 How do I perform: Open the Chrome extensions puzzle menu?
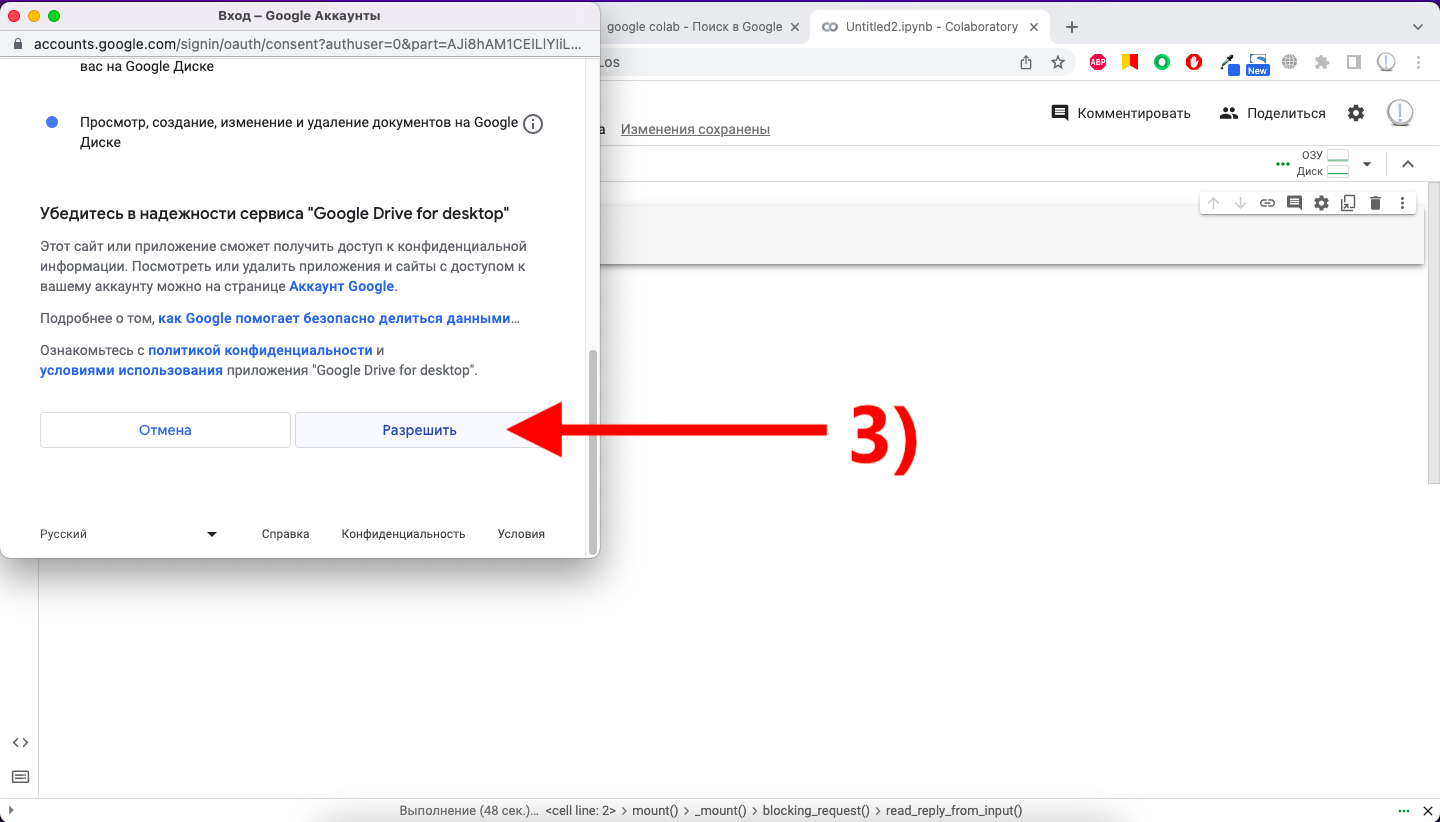1322,62
